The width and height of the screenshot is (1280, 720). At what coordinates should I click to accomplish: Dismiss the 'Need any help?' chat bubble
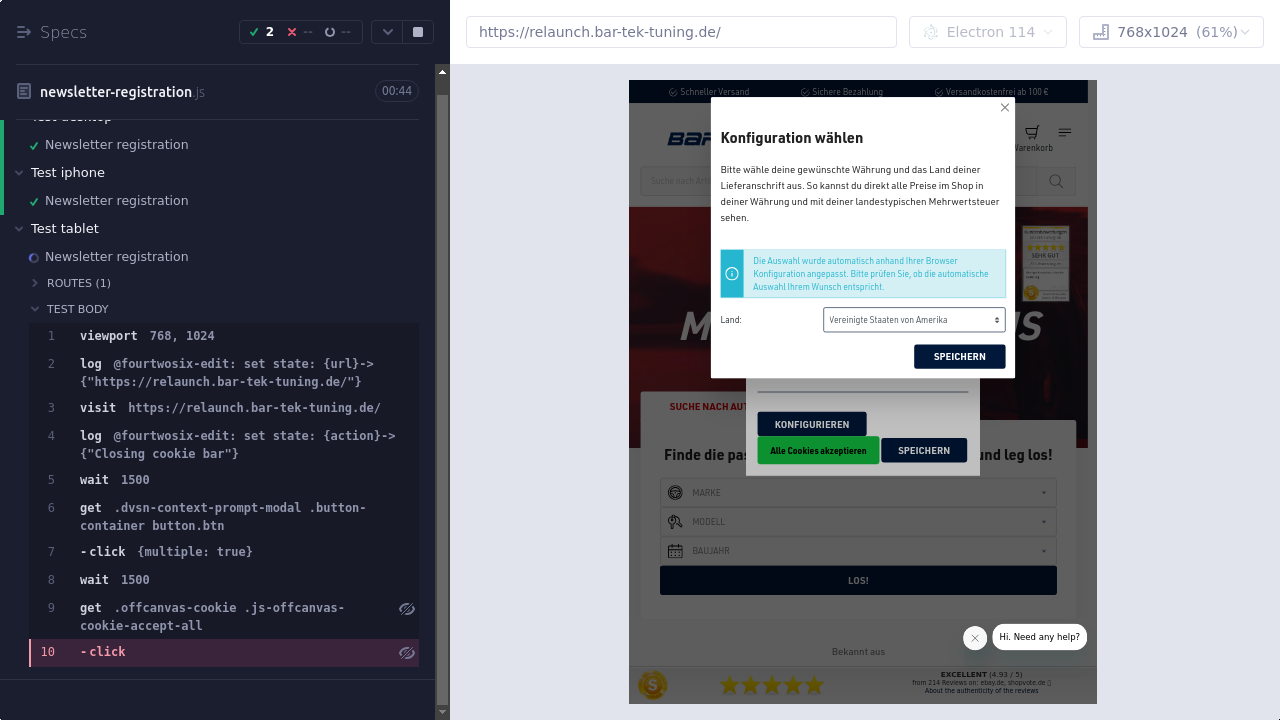[x=975, y=638]
